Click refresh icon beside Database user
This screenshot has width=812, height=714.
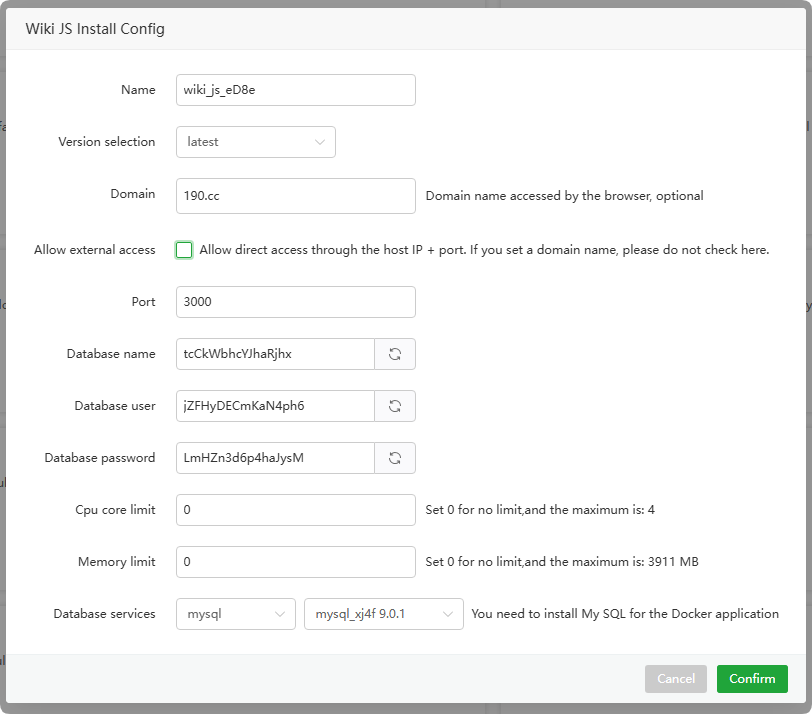tap(395, 406)
